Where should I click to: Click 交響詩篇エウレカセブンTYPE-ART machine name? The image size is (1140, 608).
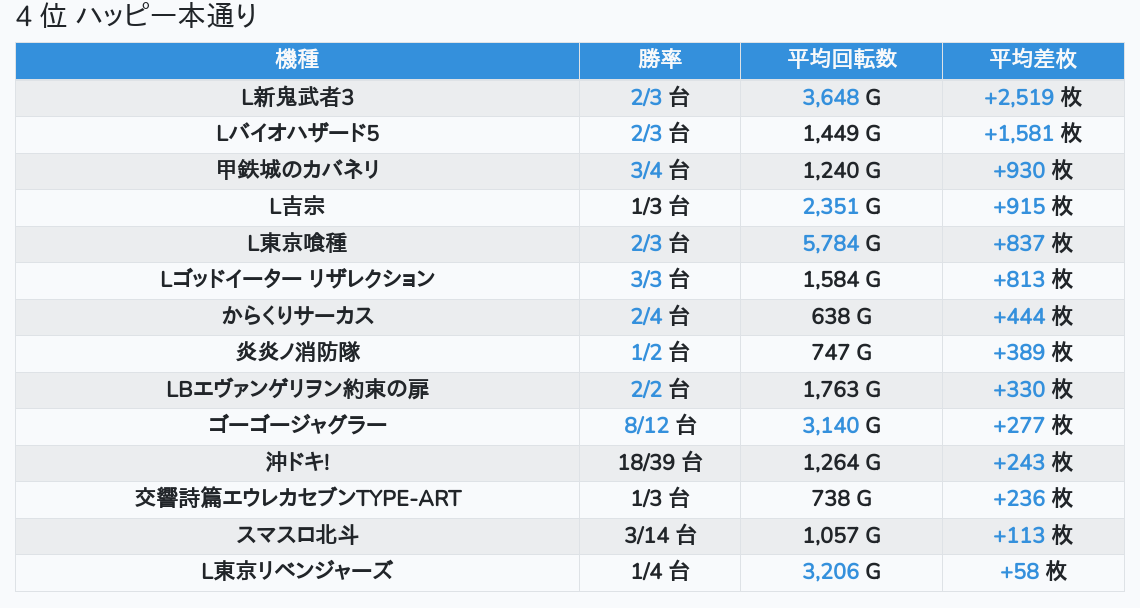[x=297, y=498]
